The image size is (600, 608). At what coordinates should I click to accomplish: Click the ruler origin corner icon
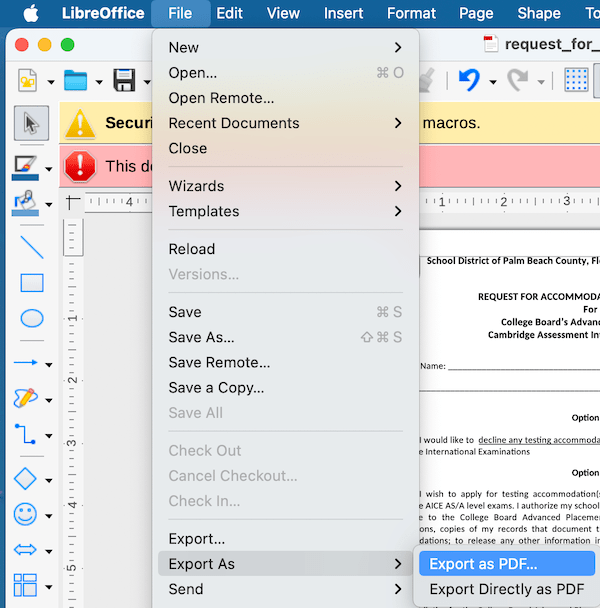[x=73, y=202]
